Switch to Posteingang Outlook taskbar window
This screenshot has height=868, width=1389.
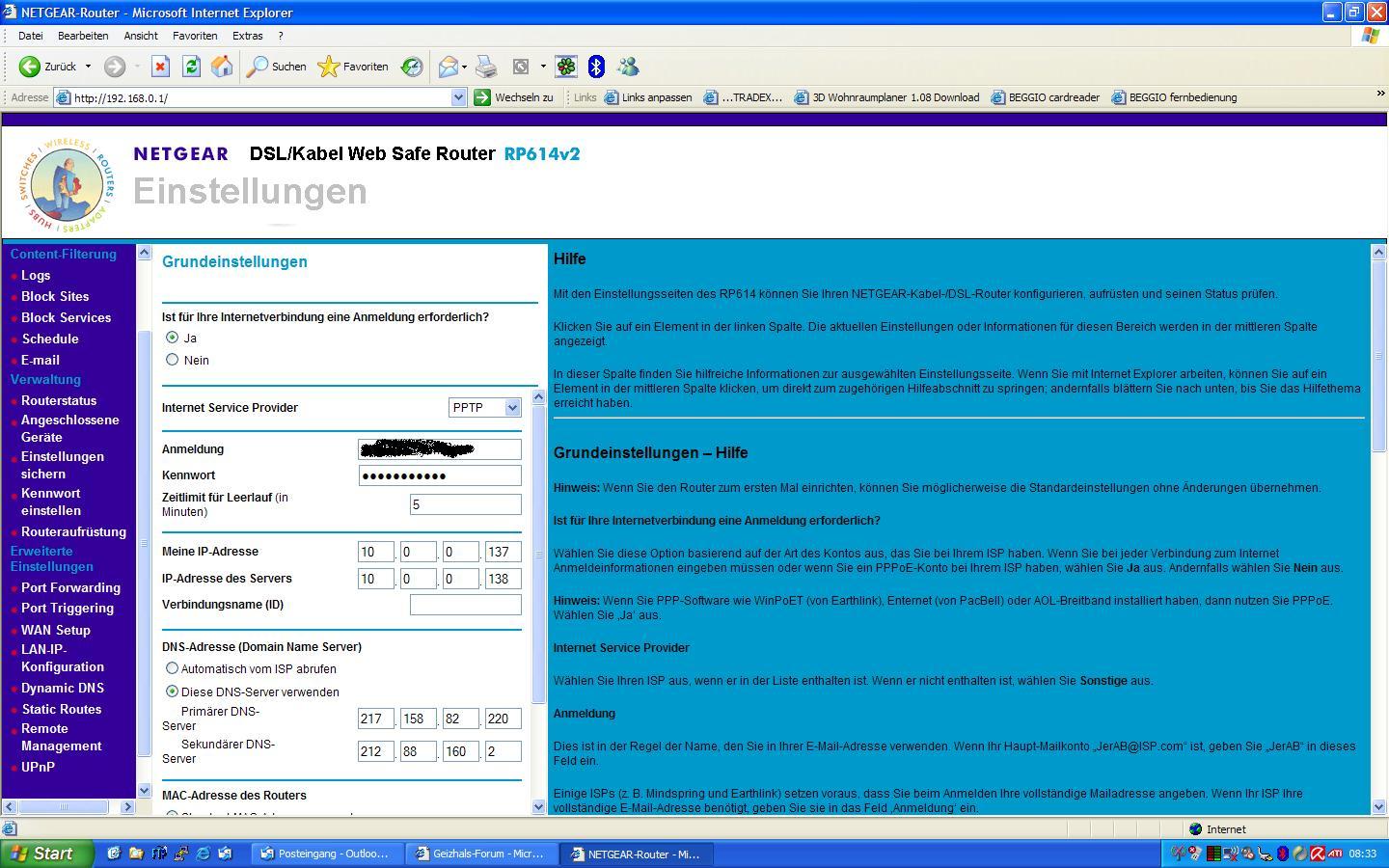(327, 854)
